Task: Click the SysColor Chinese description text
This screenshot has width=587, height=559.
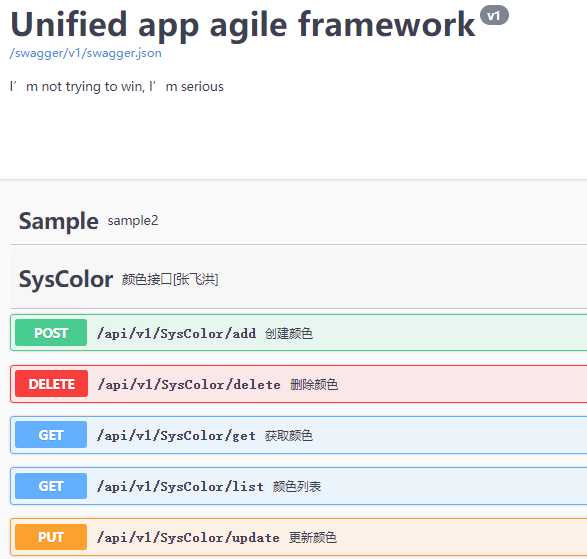Action: 170,279
